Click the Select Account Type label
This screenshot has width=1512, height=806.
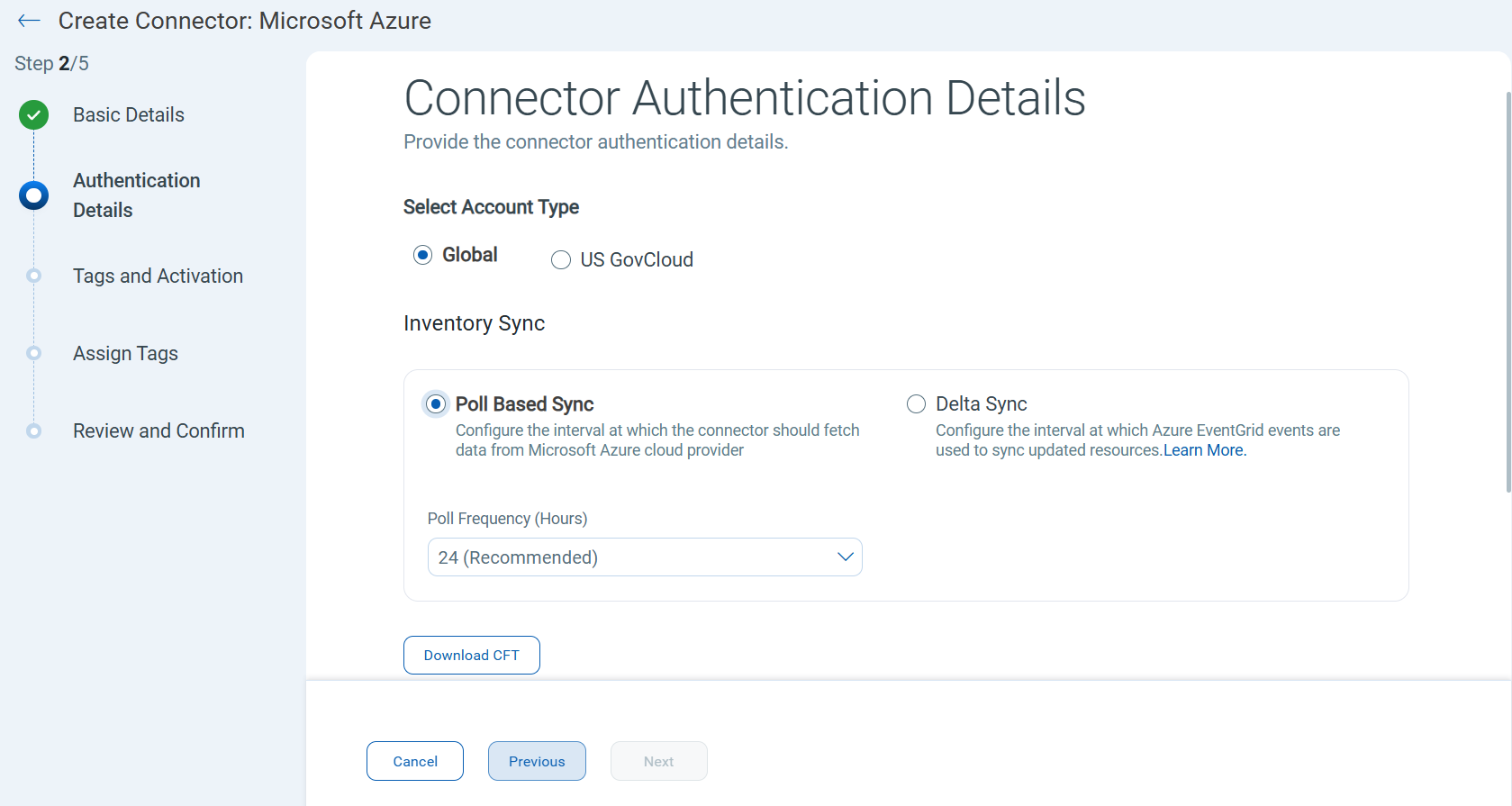491,208
